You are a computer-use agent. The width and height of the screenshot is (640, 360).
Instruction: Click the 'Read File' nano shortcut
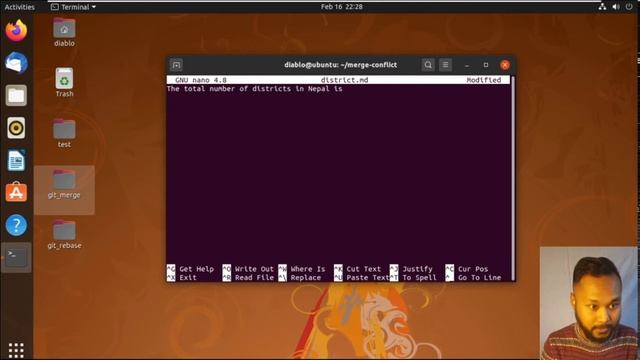[254, 278]
